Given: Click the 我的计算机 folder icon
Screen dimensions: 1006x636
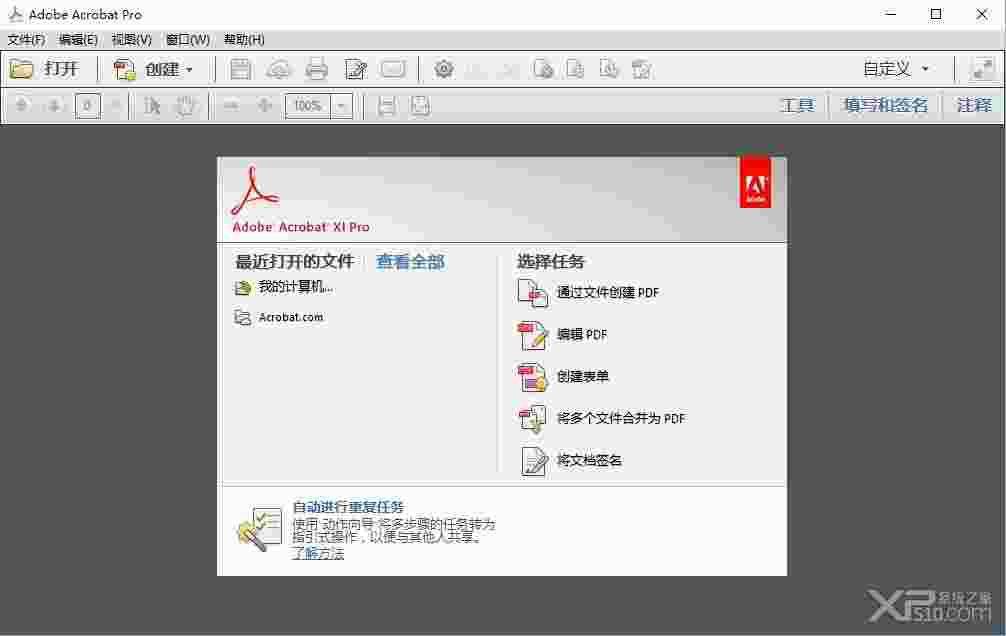Looking at the screenshot, I should click(243, 288).
